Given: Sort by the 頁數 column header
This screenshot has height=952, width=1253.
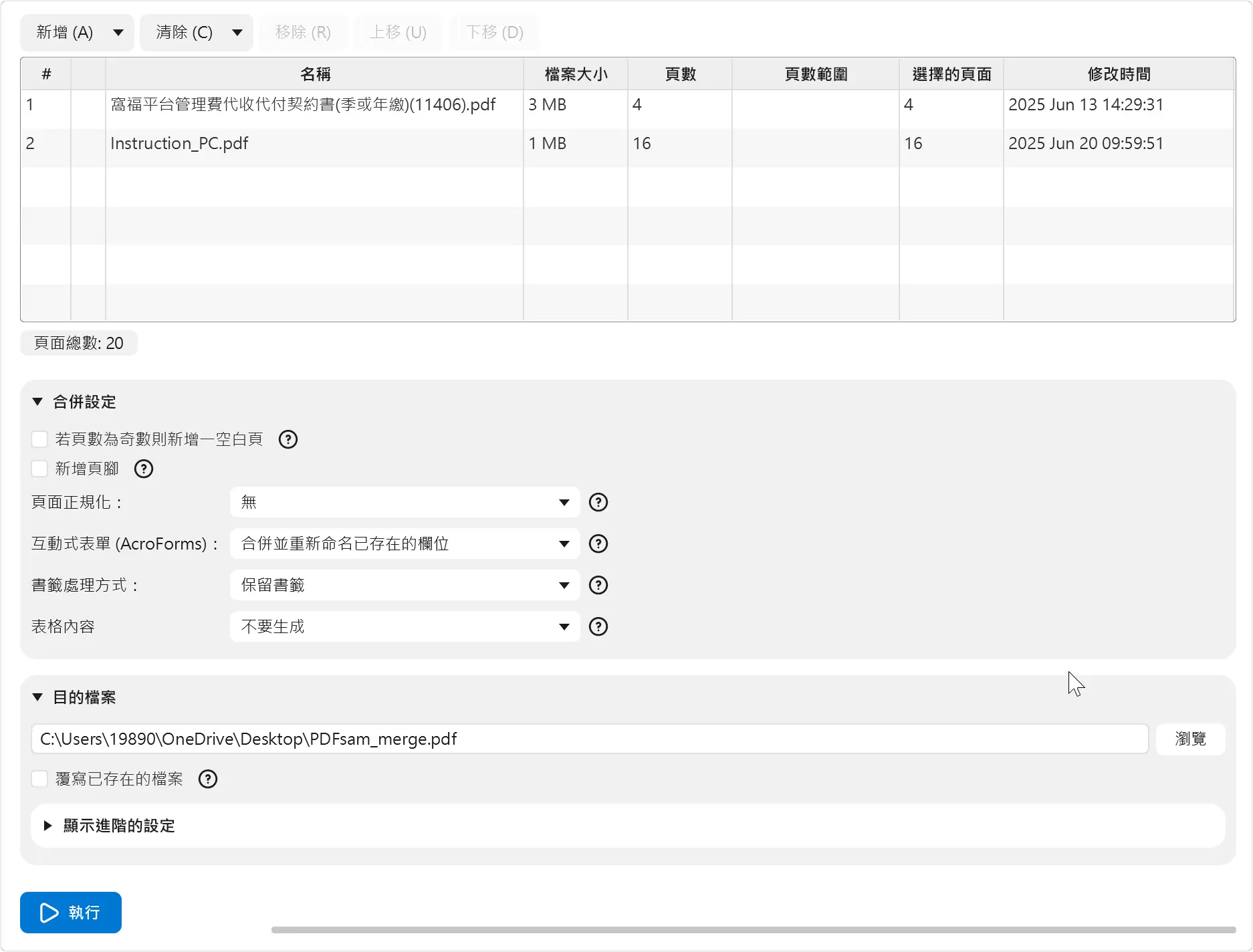Looking at the screenshot, I should tap(680, 74).
